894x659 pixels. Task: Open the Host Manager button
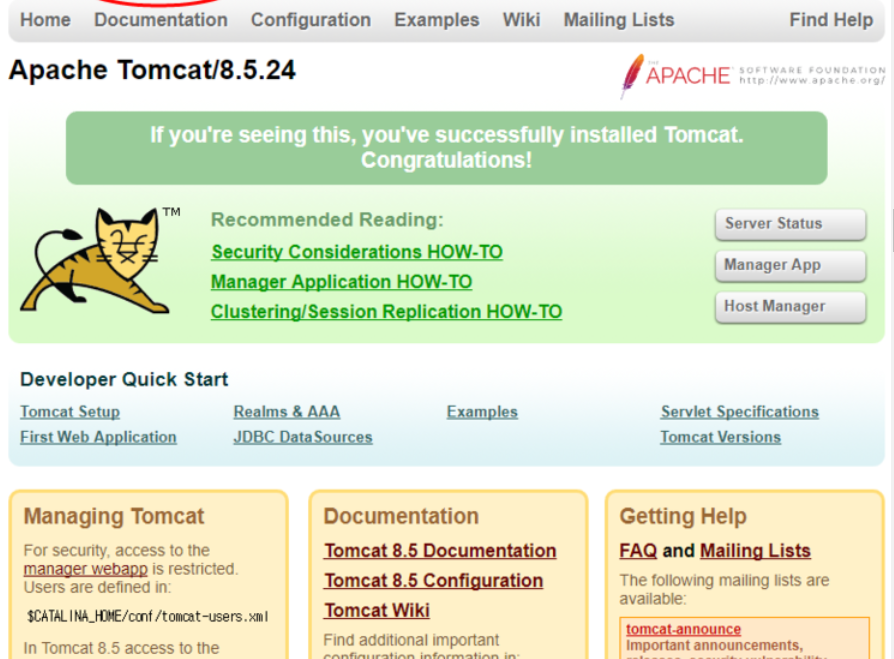(791, 307)
